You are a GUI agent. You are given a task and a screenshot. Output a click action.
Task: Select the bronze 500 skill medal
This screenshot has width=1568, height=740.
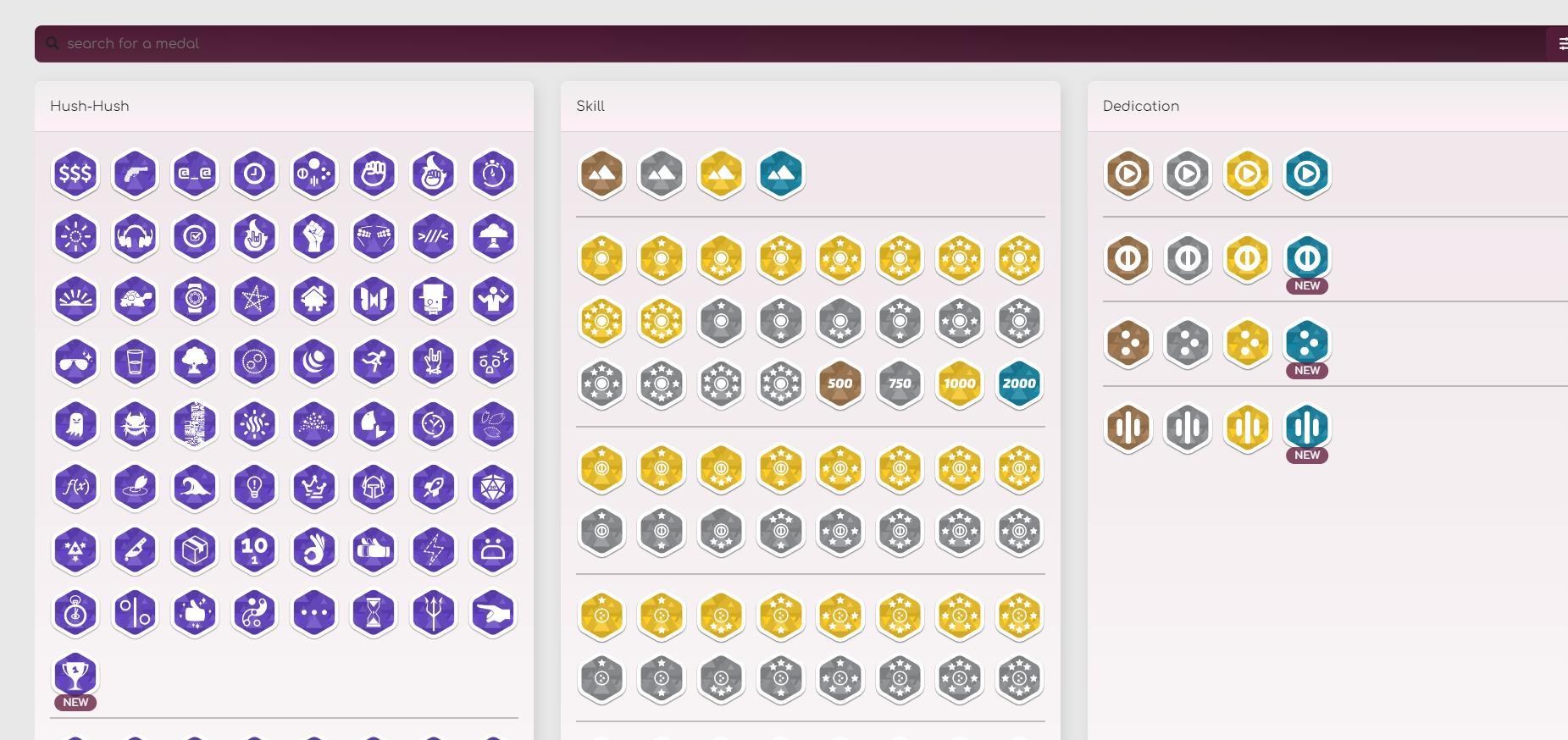[x=839, y=384]
